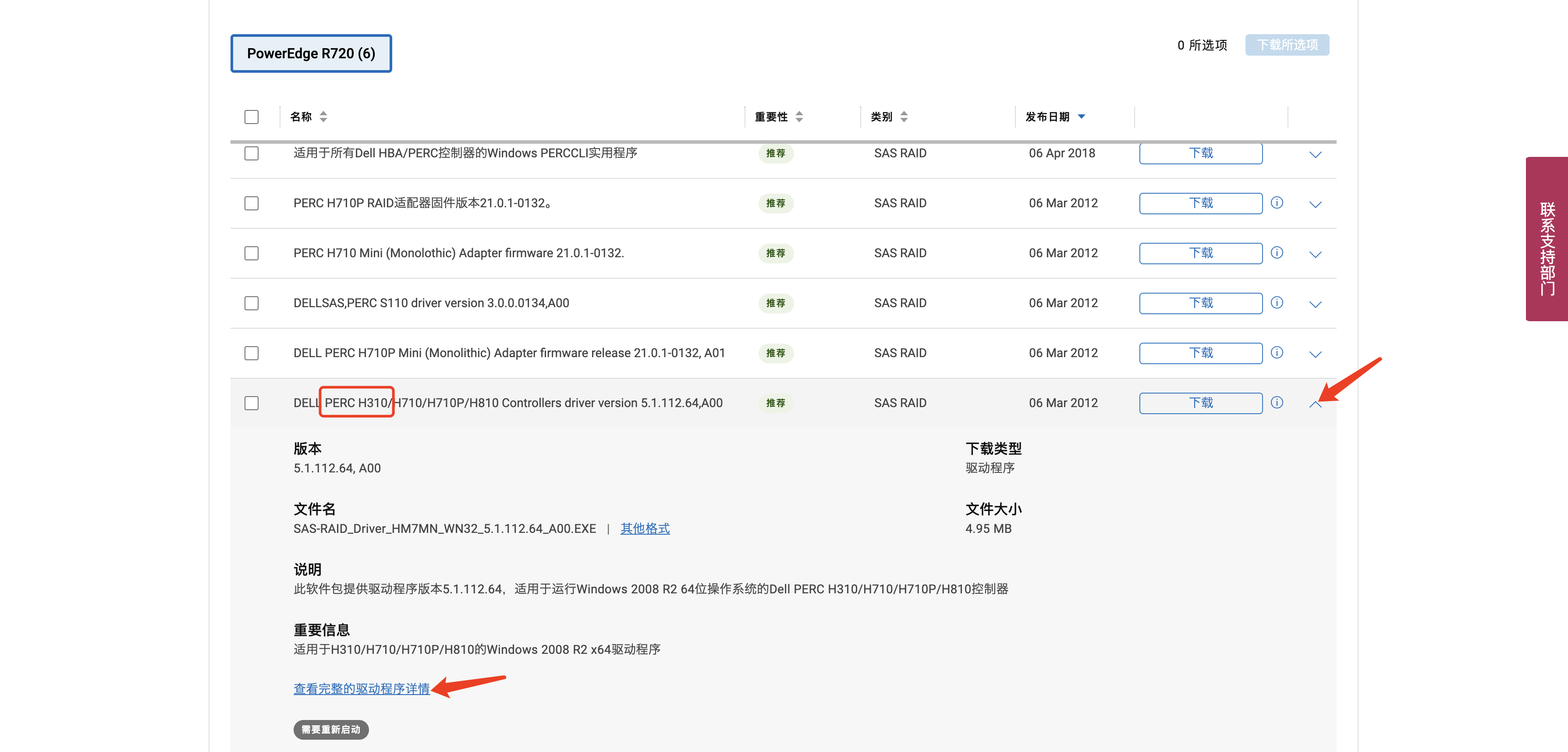Click info icon for PERC S110 driver row
1568x752 pixels.
tap(1277, 303)
